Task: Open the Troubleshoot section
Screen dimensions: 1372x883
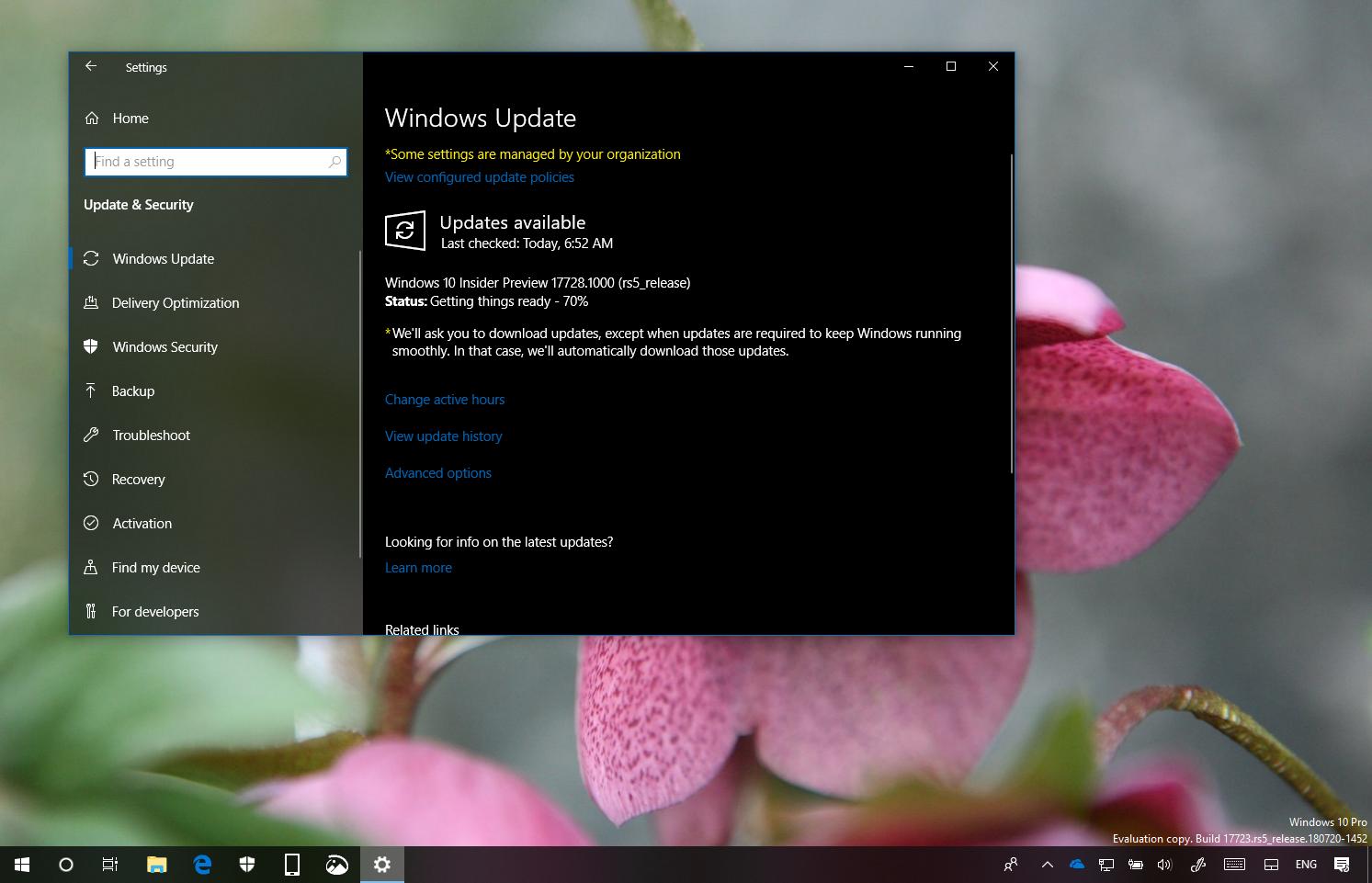Action: 151,435
